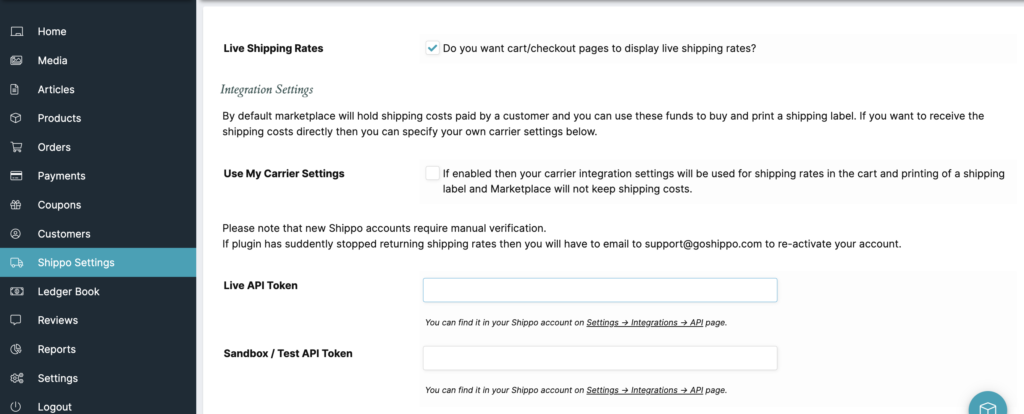Click the Logout icon in sidebar
This screenshot has width=1024, height=414.
pos(16,407)
